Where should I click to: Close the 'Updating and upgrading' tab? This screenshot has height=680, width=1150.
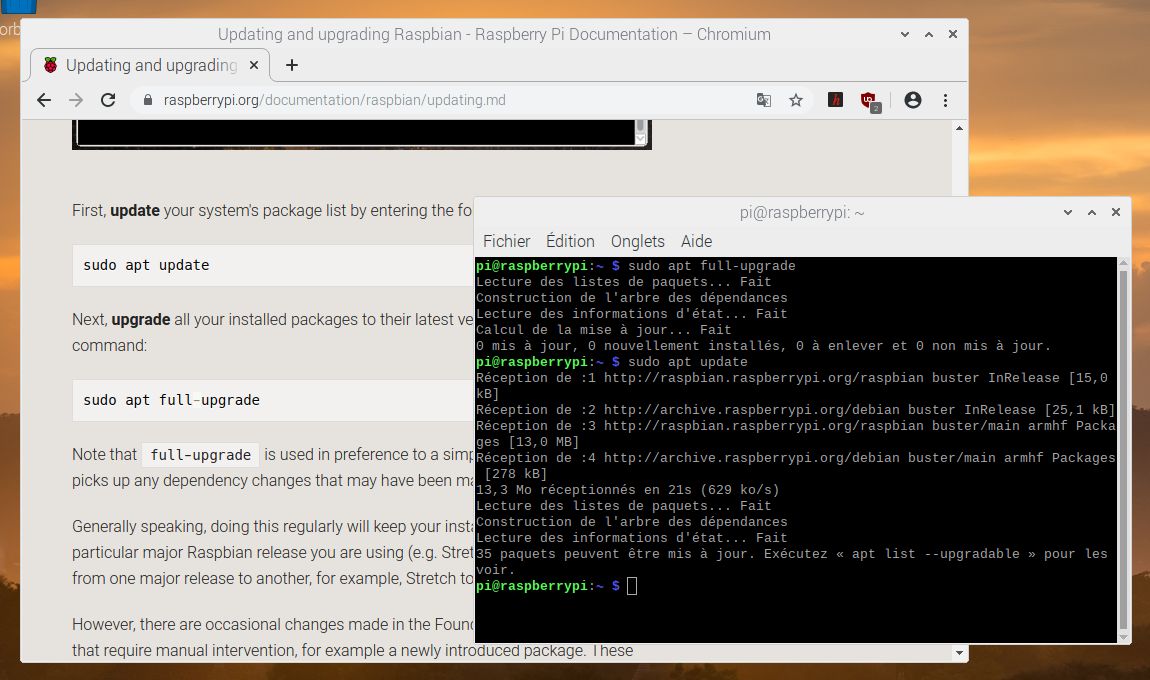point(254,65)
